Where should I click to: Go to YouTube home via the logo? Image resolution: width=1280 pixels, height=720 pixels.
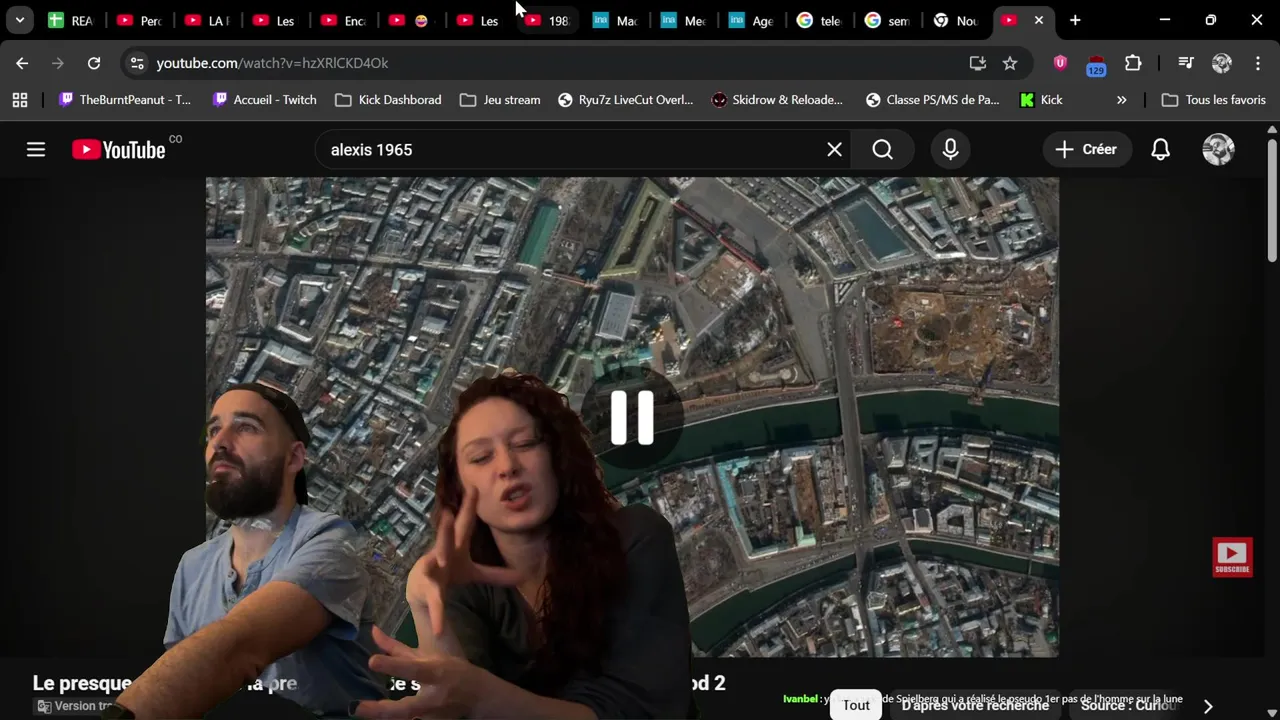click(x=119, y=150)
